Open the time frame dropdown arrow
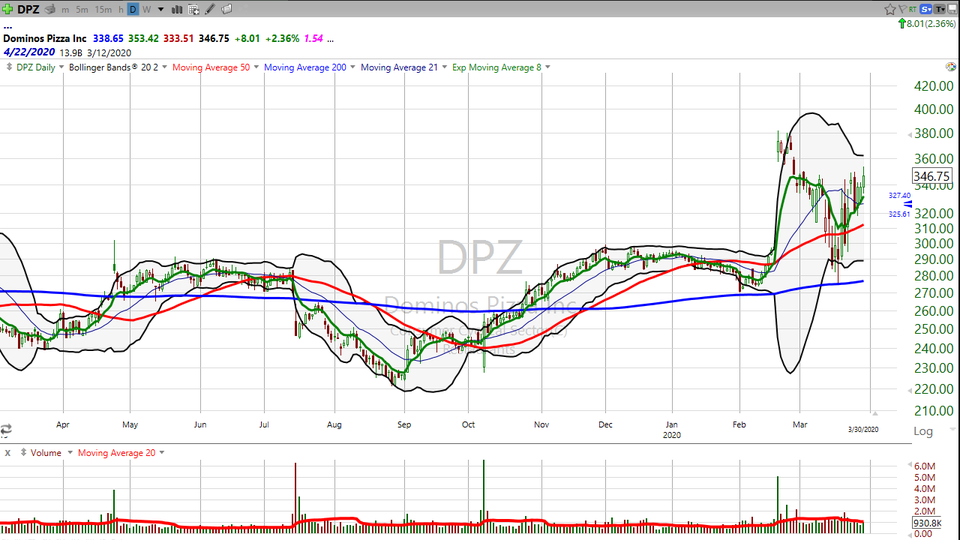This screenshot has width=960, height=540. tap(161, 9)
